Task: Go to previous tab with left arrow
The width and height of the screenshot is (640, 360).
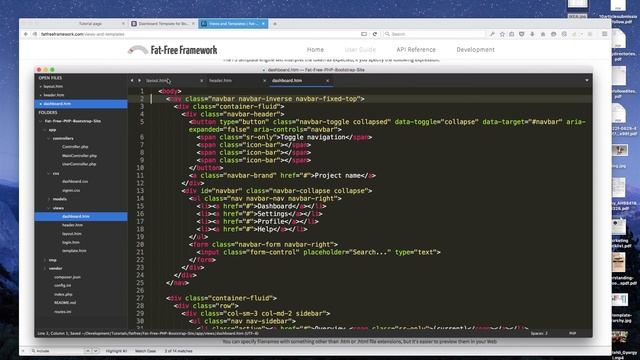Action: click(132, 80)
